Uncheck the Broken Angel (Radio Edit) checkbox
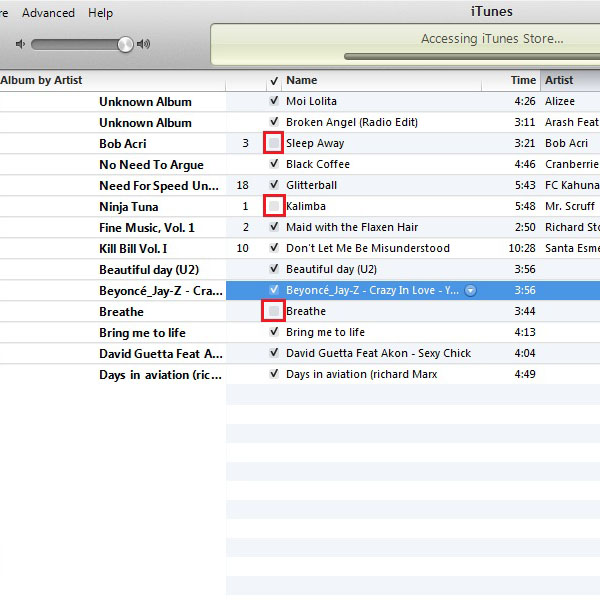Screen dimensions: 600x600 click(274, 122)
